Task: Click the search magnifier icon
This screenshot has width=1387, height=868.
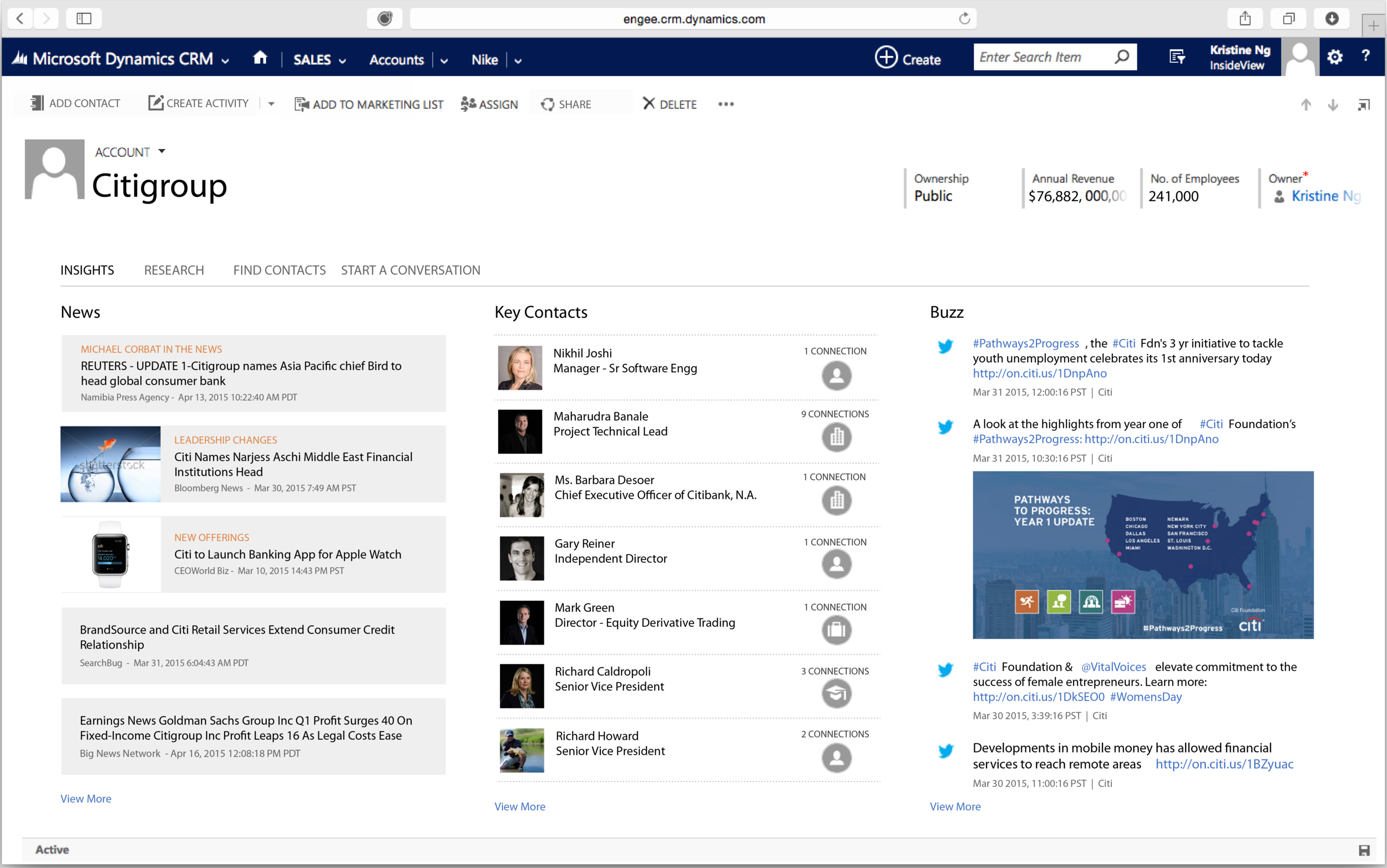Action: (1122, 57)
